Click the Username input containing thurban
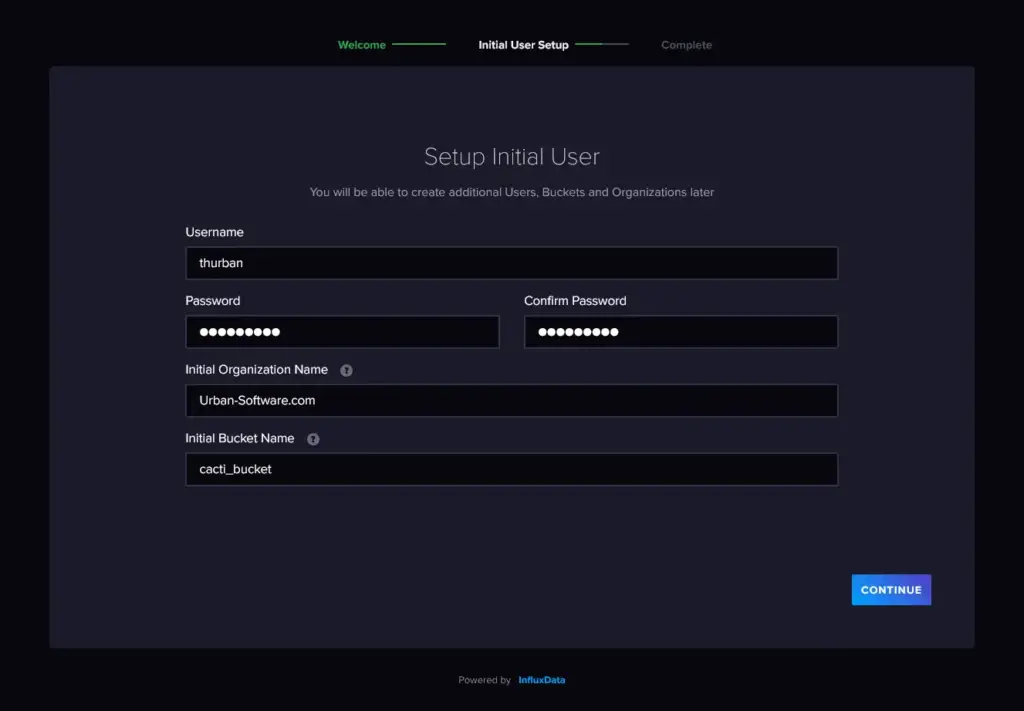This screenshot has height=711, width=1024. click(x=511, y=262)
